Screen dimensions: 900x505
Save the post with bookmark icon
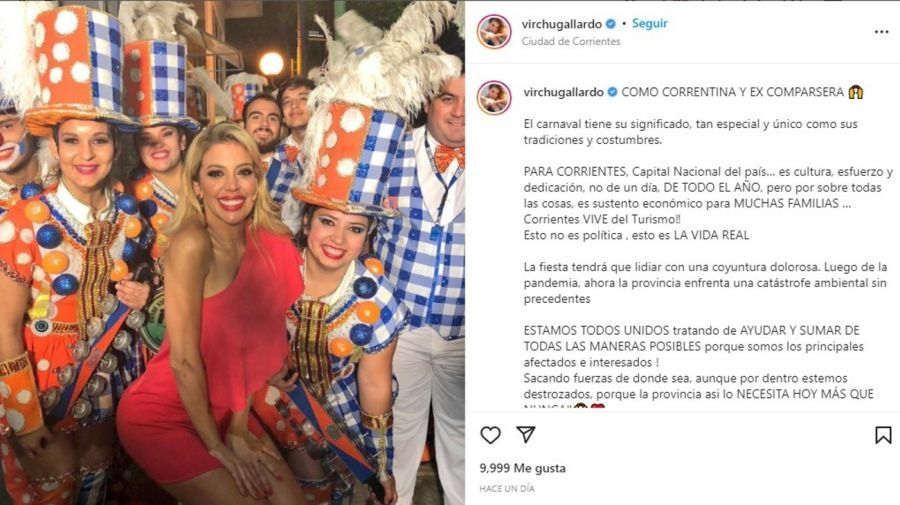[x=883, y=435]
